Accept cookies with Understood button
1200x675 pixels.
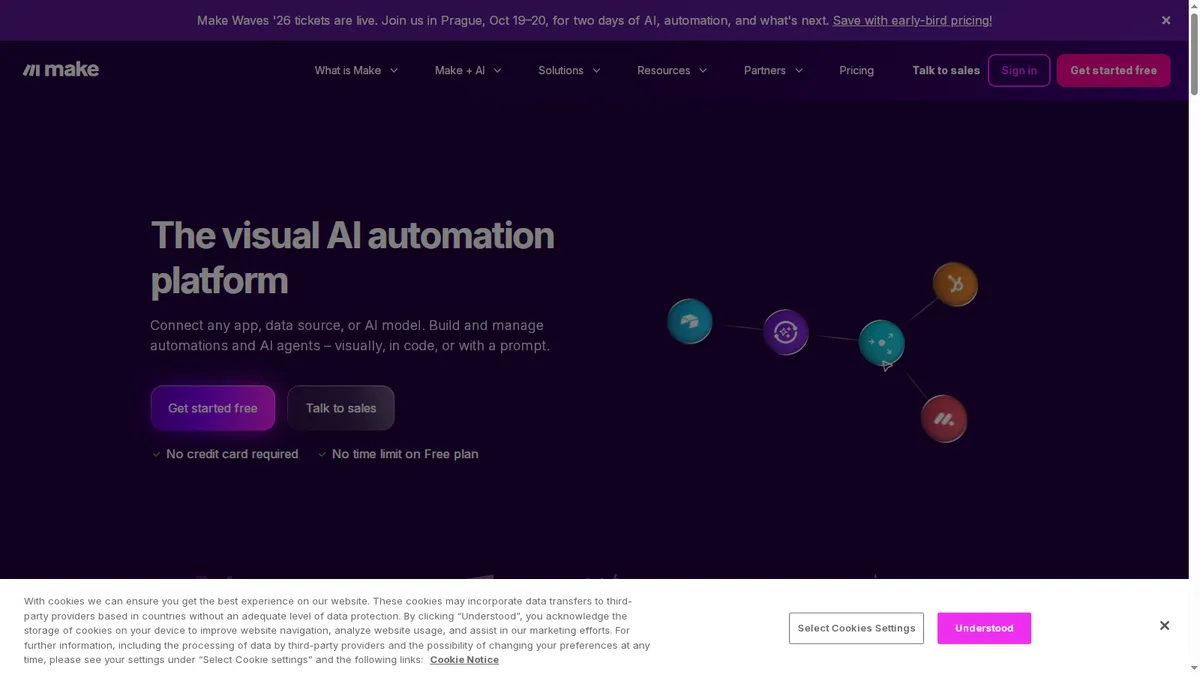tap(984, 628)
